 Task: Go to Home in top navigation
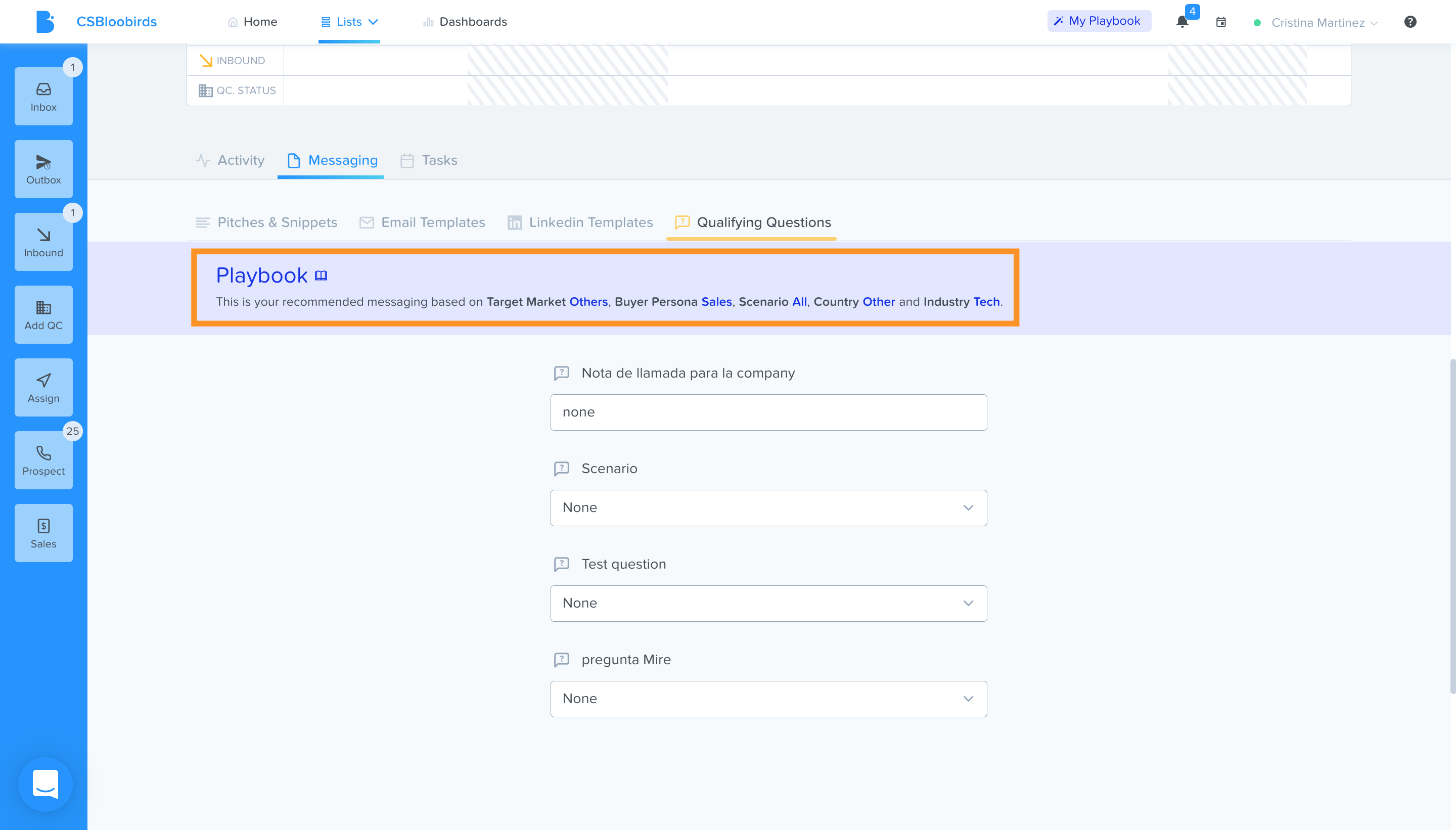click(253, 22)
